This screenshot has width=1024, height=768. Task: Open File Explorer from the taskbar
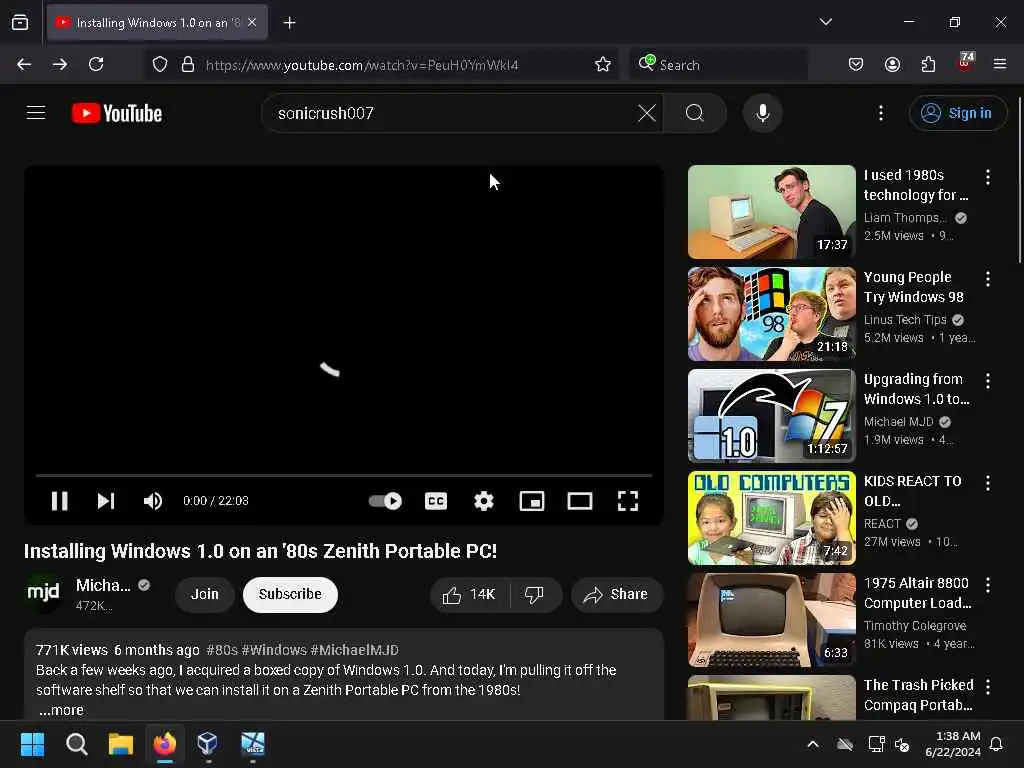[121, 744]
